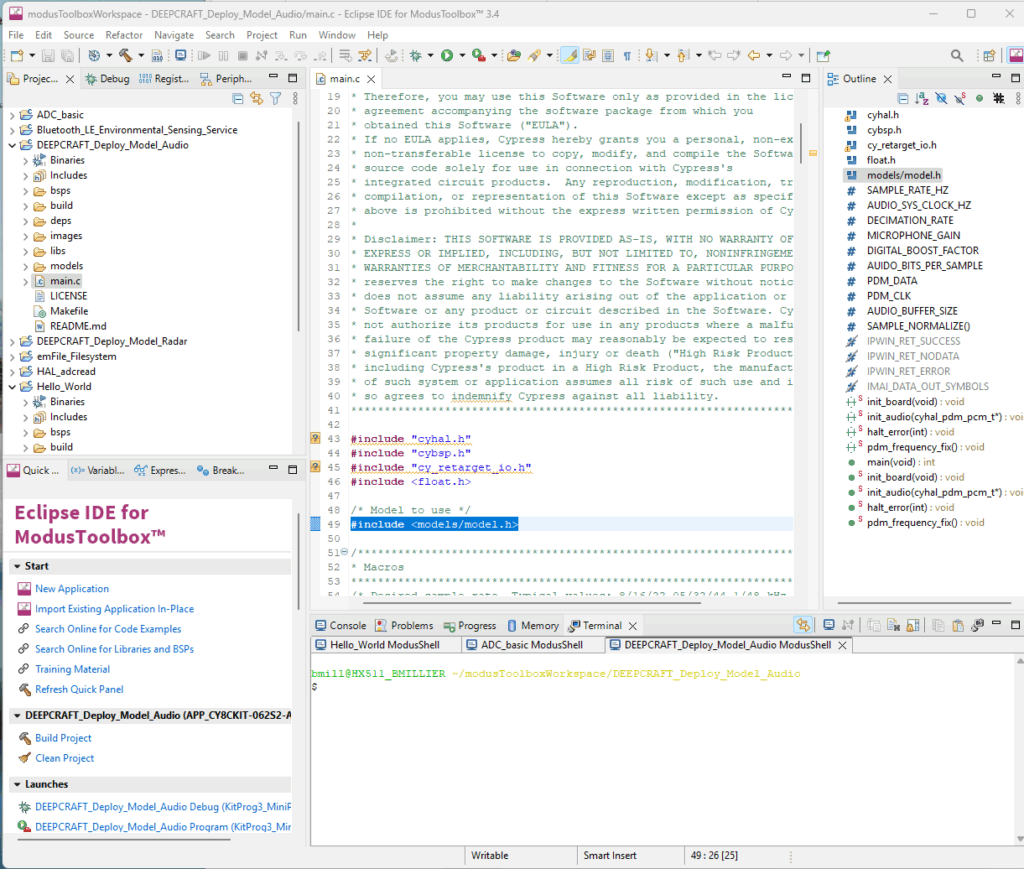1024x869 pixels.
Task: Click the Previous Annotation toolbar icon
Action: [x=682, y=55]
